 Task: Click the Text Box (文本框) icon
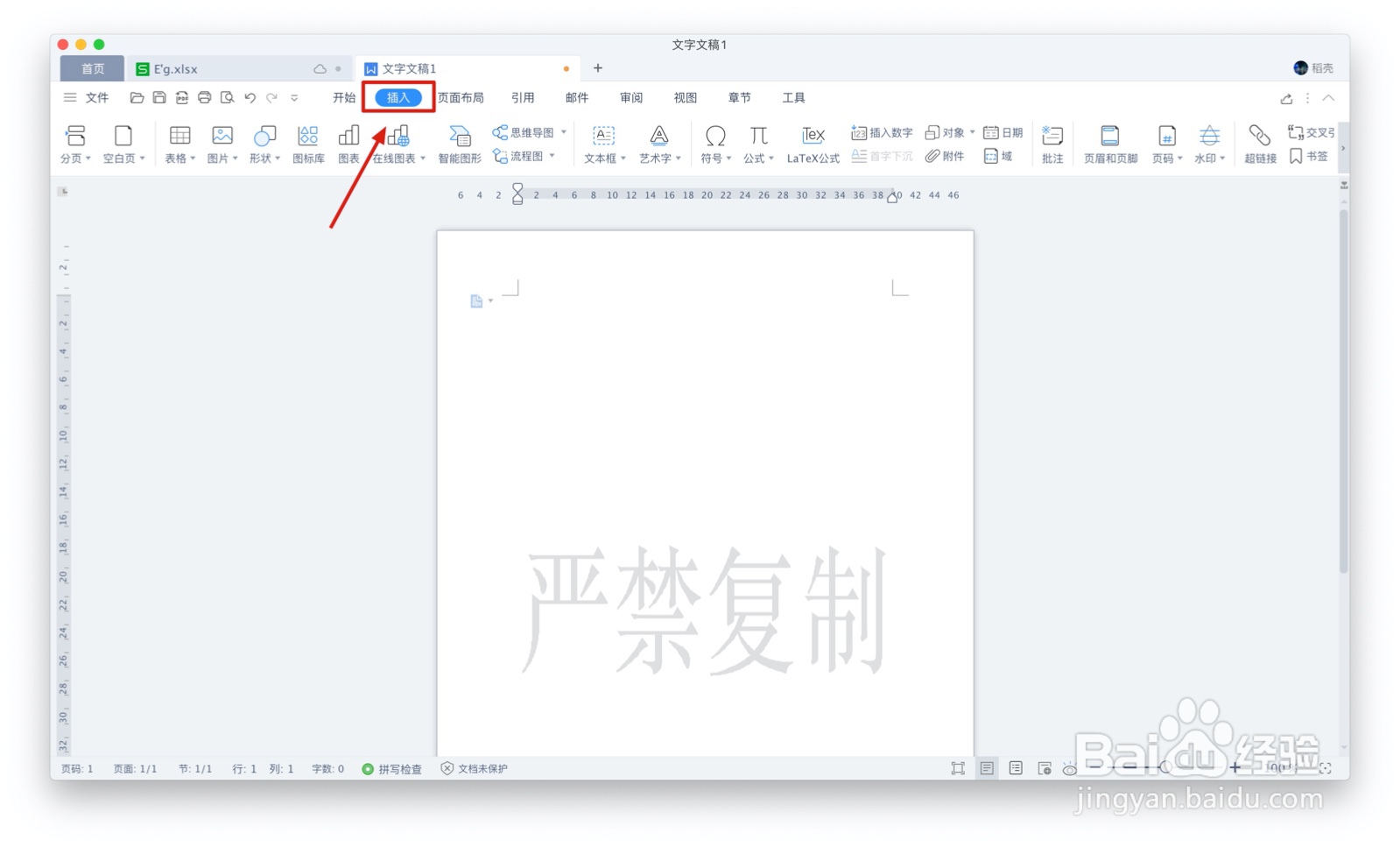click(x=603, y=136)
